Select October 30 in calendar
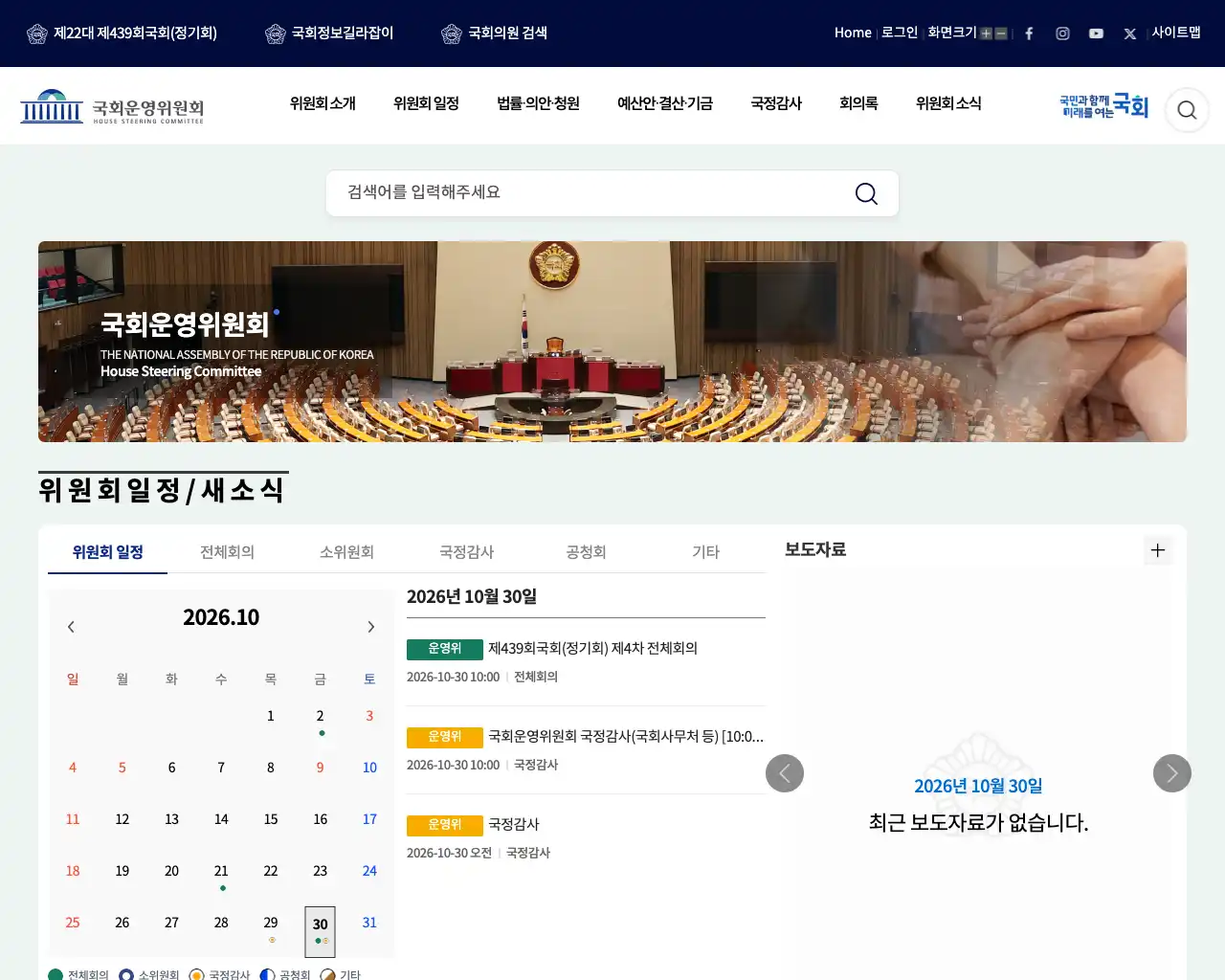Image resolution: width=1225 pixels, height=980 pixels. click(x=320, y=931)
